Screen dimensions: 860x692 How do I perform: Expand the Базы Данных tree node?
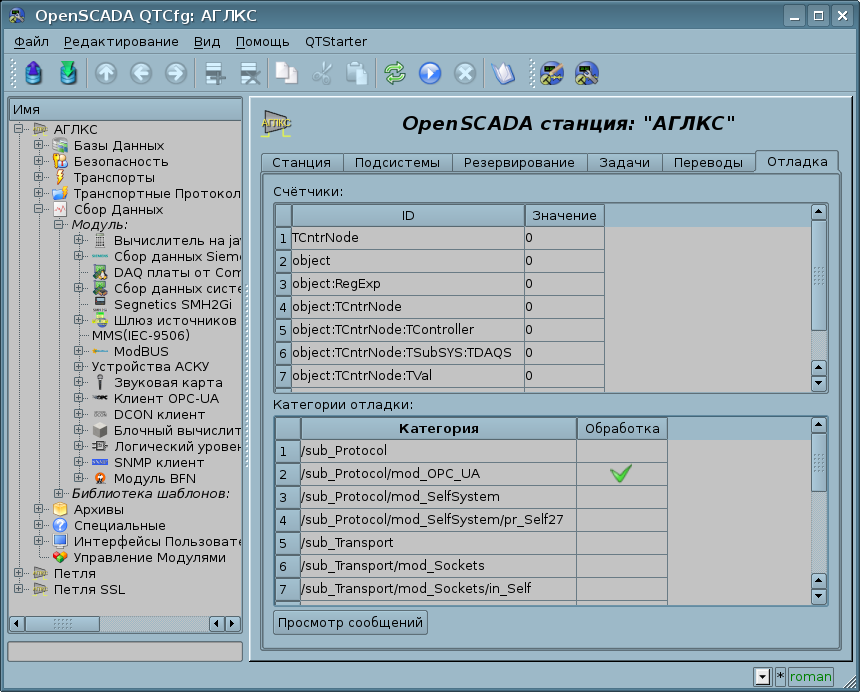(x=39, y=146)
